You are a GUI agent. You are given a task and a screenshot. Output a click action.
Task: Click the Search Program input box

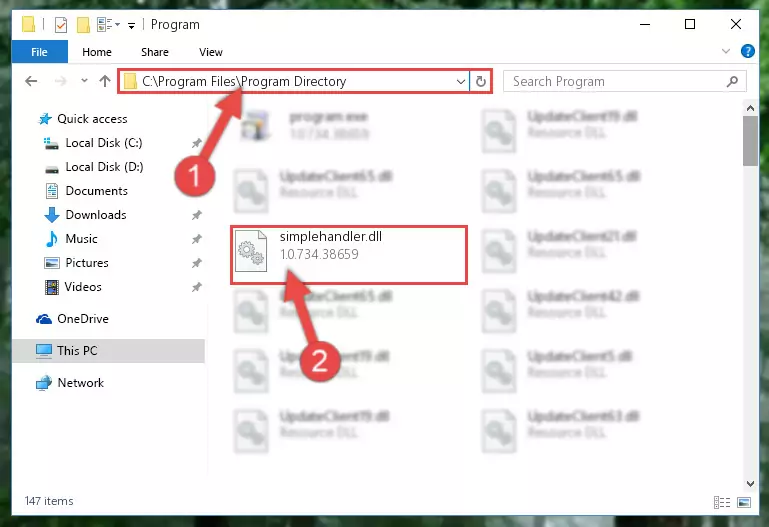pyautogui.click(x=616, y=81)
